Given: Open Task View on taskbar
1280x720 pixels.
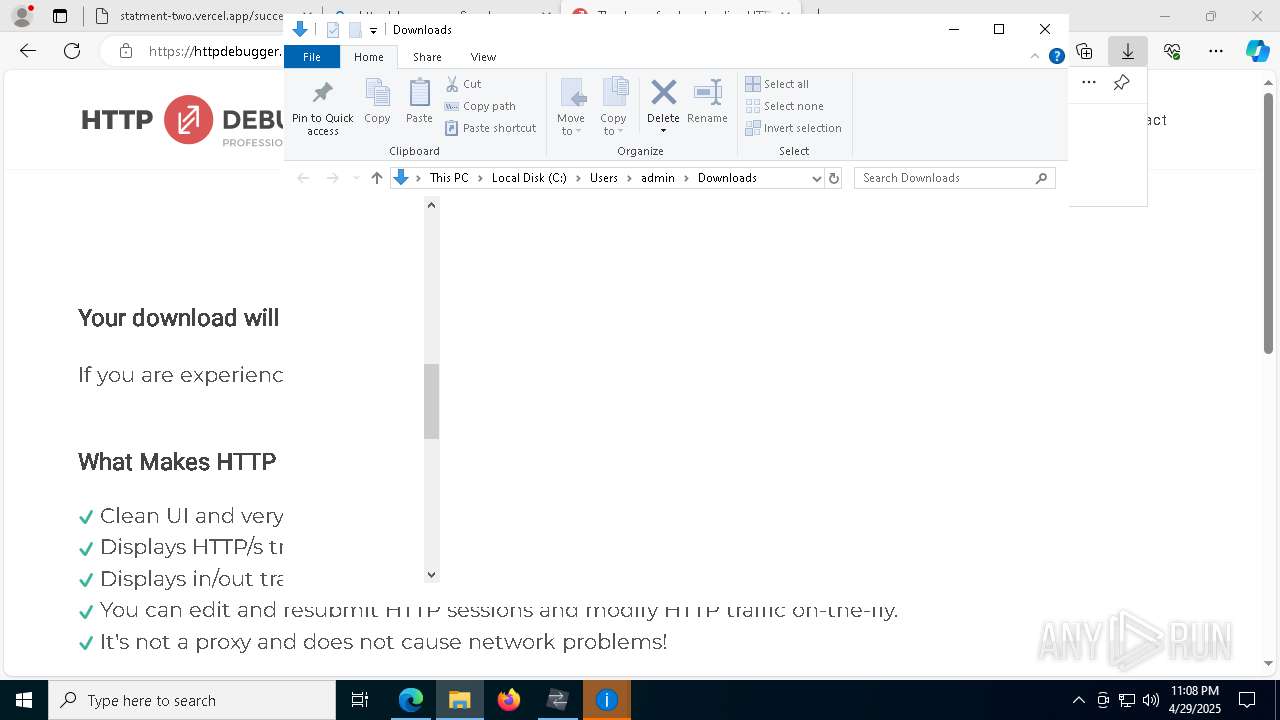Looking at the screenshot, I should [x=360, y=700].
